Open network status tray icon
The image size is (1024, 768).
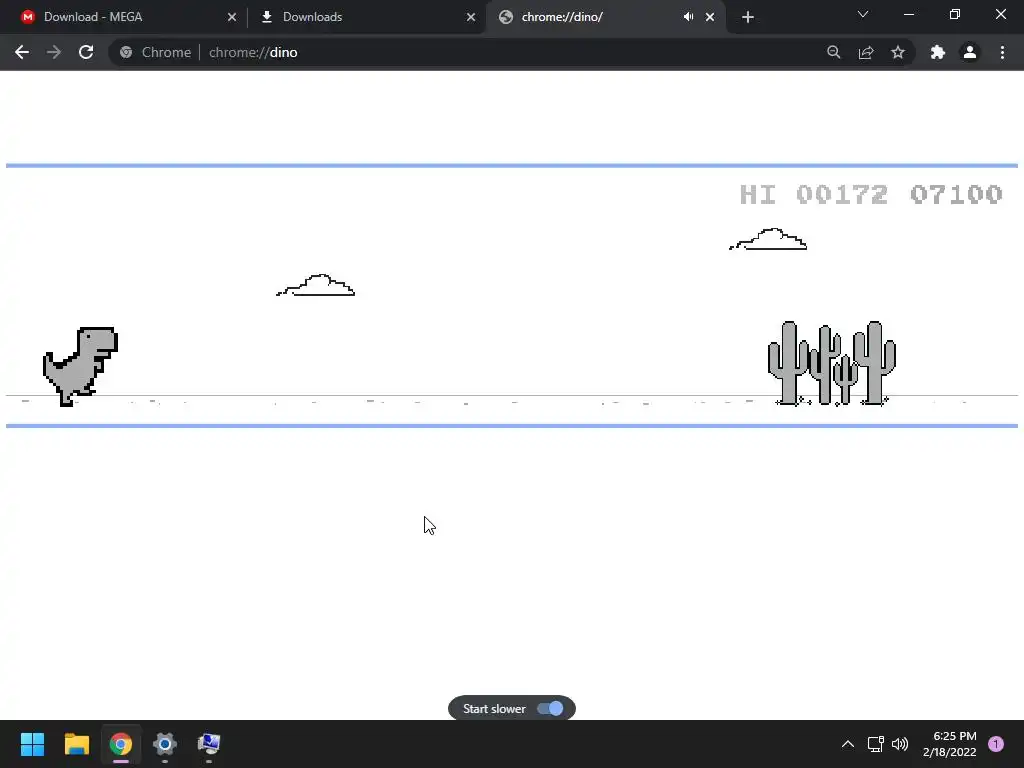click(875, 744)
